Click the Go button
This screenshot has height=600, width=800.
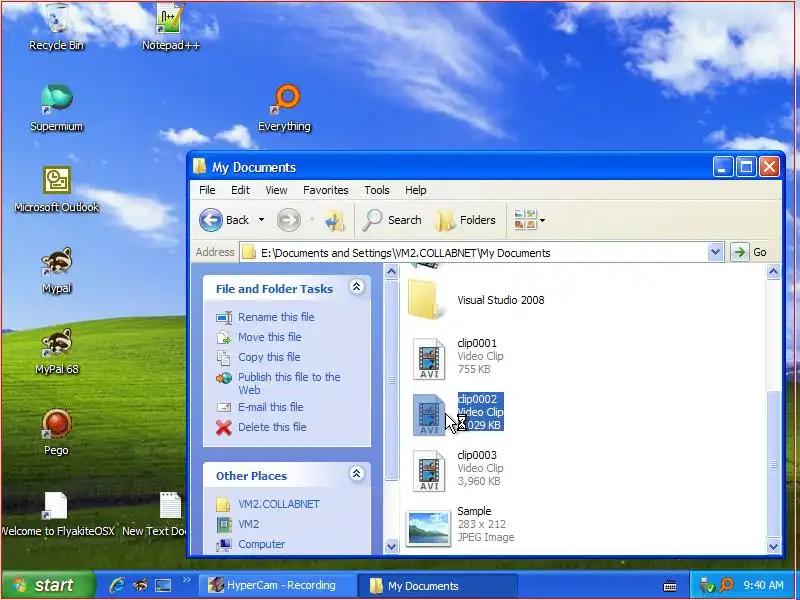(749, 252)
